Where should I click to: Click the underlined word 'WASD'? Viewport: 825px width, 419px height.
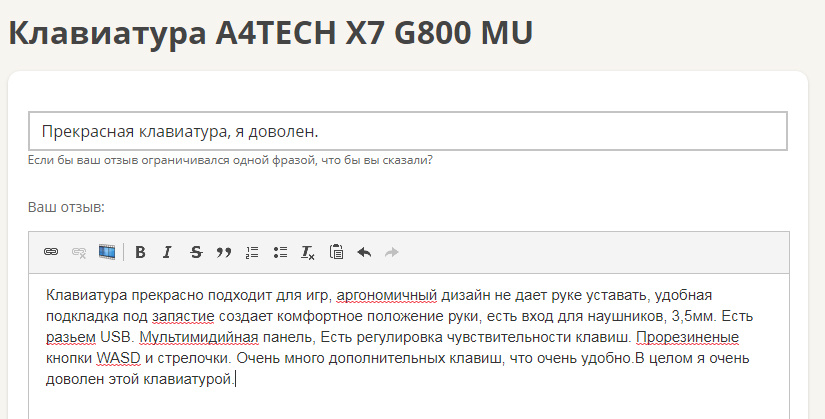(118, 358)
